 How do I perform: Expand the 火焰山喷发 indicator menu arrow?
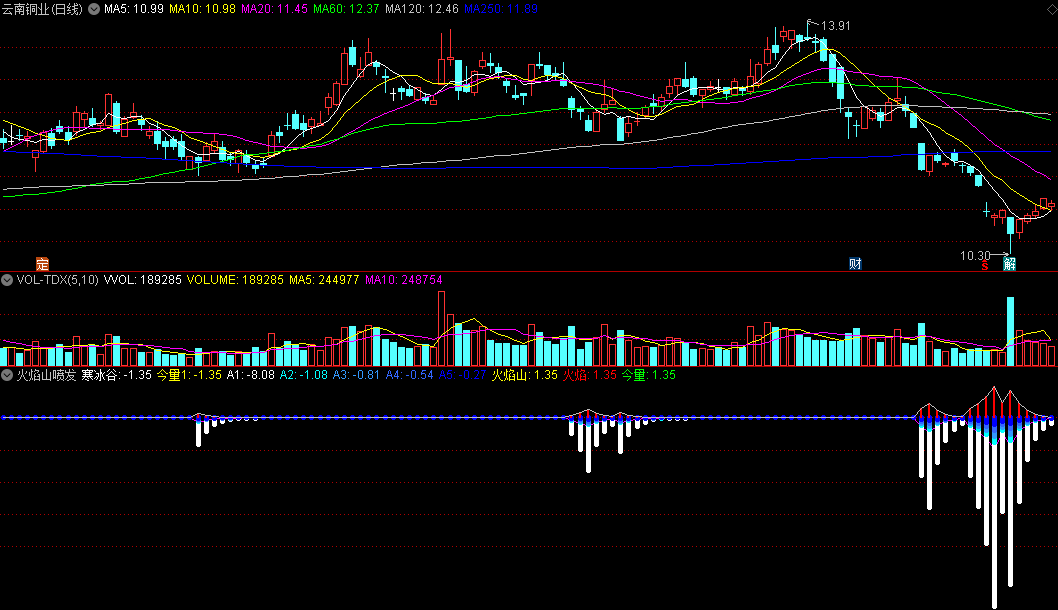pos(7,375)
